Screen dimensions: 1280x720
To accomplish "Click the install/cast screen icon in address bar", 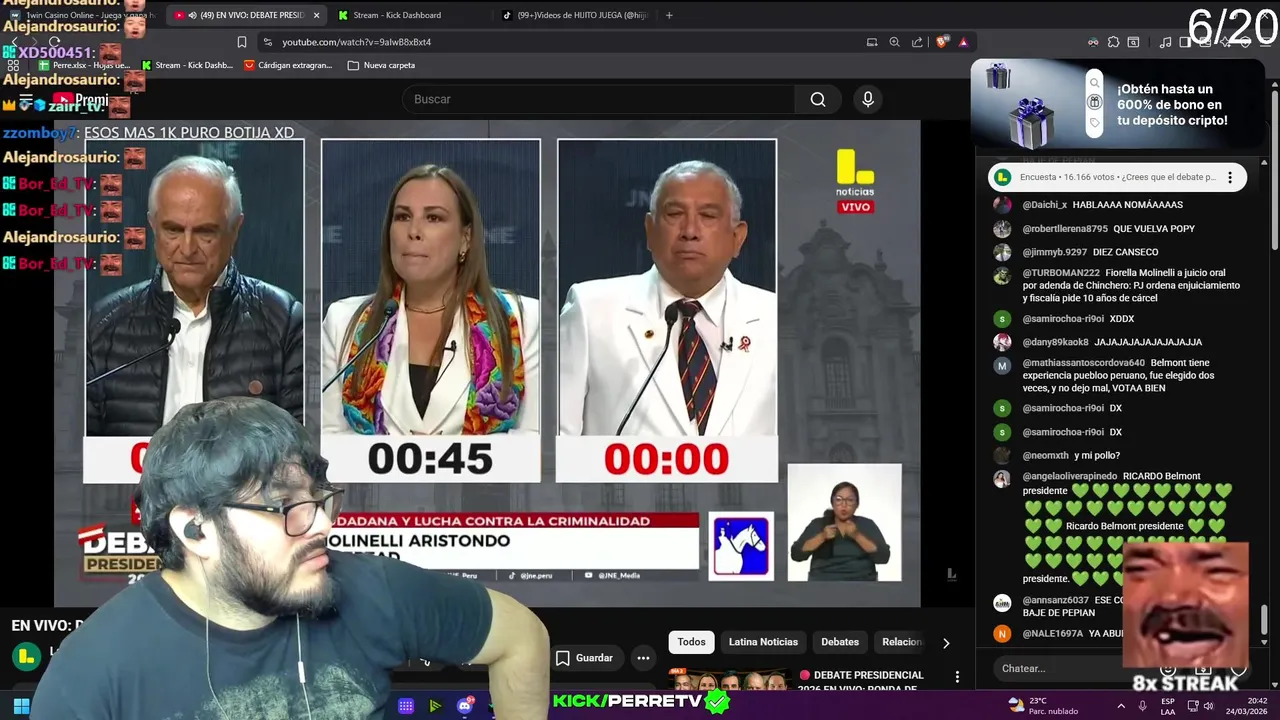I will (872, 42).
